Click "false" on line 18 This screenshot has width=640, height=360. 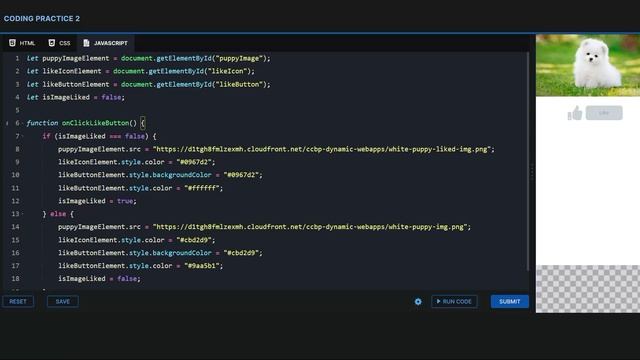[x=127, y=279]
